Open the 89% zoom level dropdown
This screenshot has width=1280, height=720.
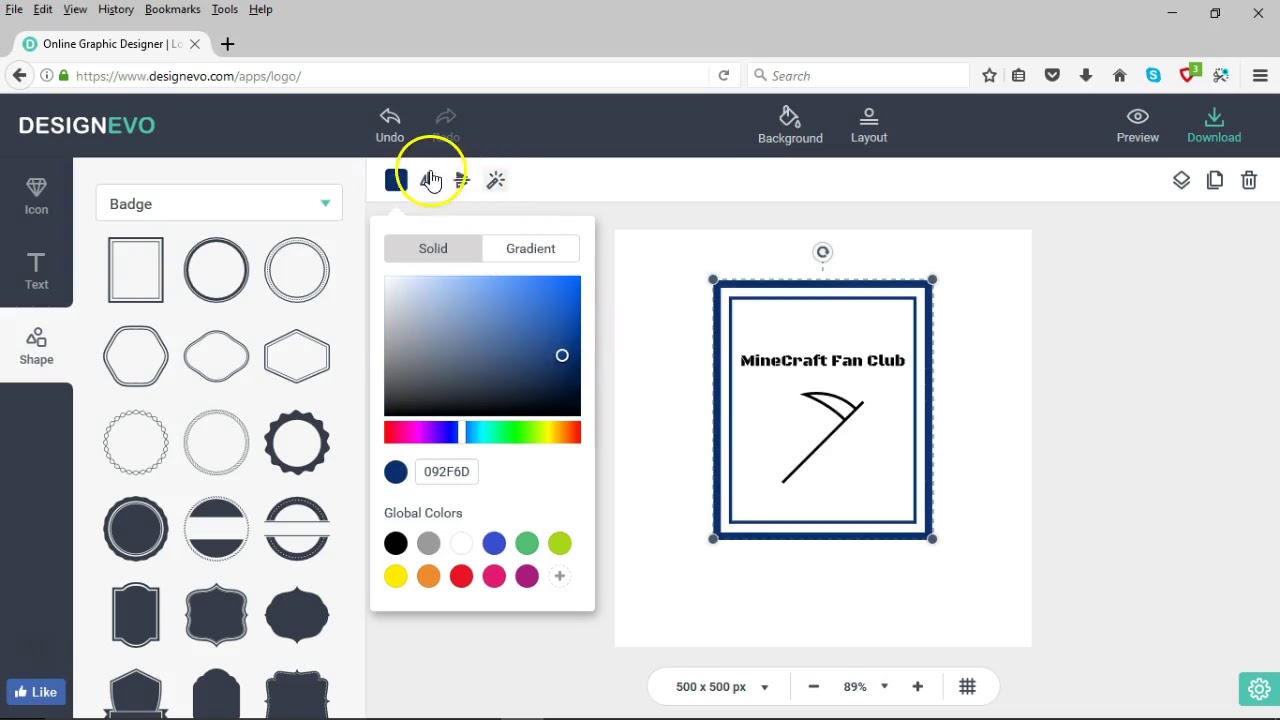[865, 686]
